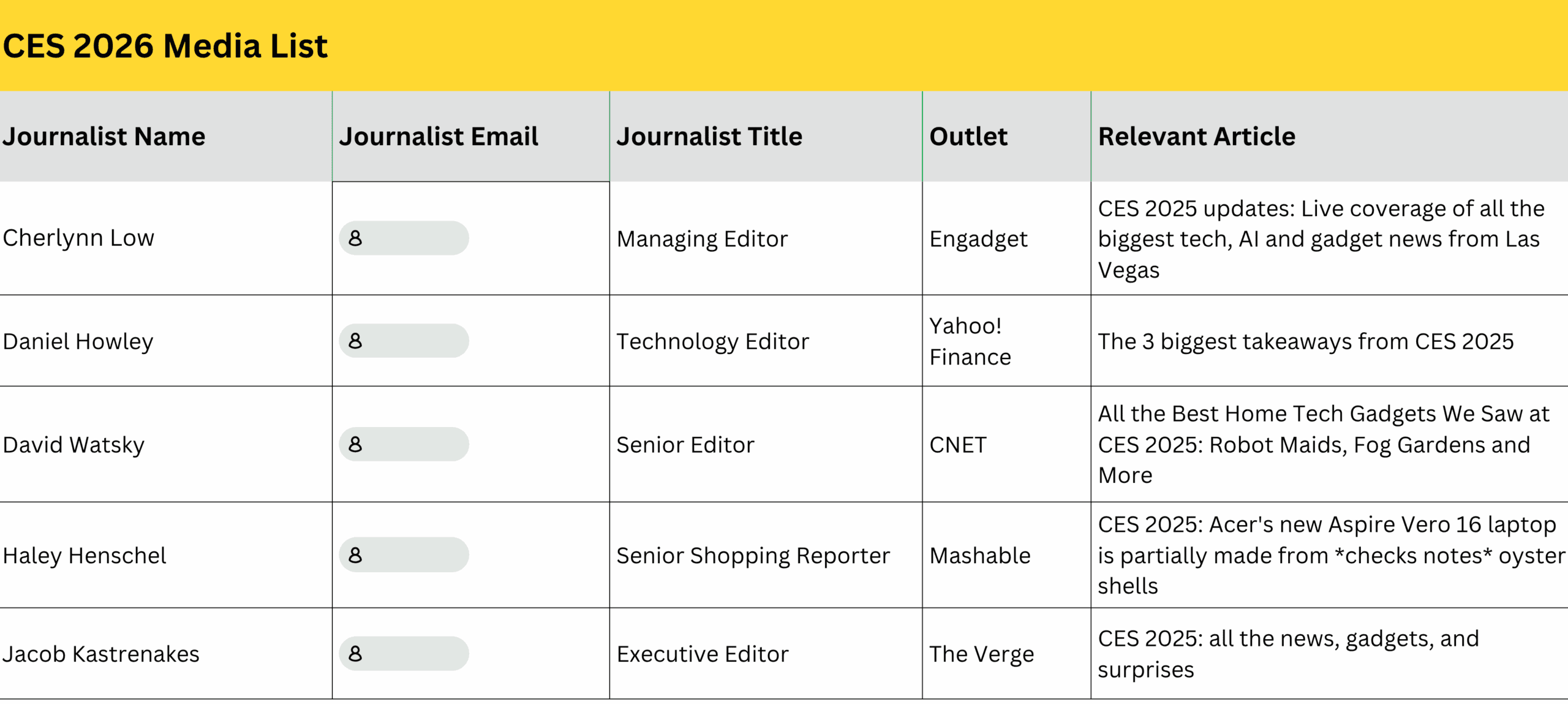Select the Managing Editor title cell
The image size is (1568, 704).
[702, 239]
